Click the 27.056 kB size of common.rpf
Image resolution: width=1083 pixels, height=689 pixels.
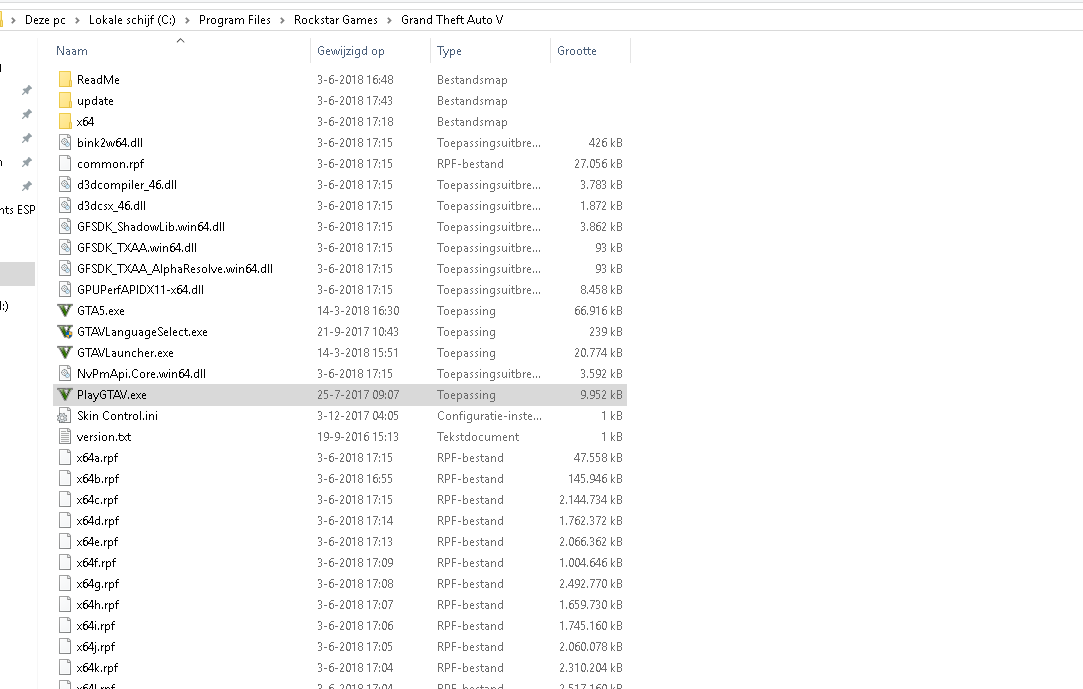click(598, 164)
